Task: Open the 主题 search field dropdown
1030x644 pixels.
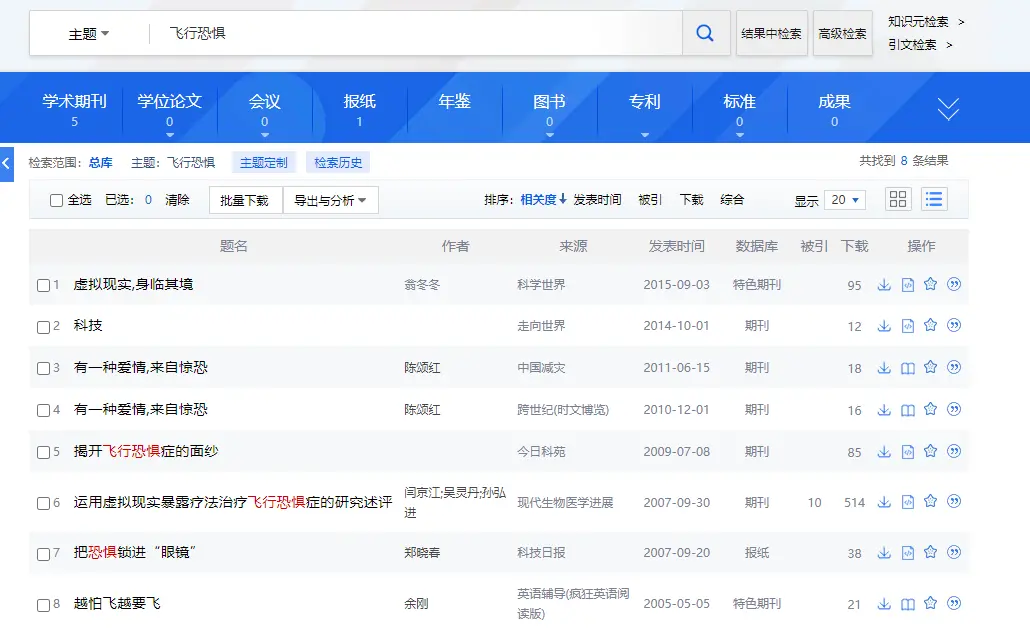Action: 89,34
